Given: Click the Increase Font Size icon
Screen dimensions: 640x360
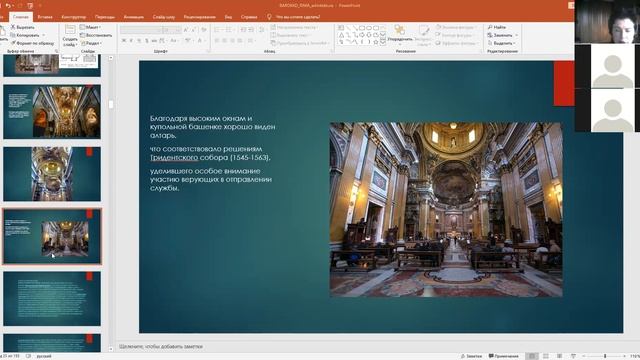Looking at the screenshot, I should (186, 30).
